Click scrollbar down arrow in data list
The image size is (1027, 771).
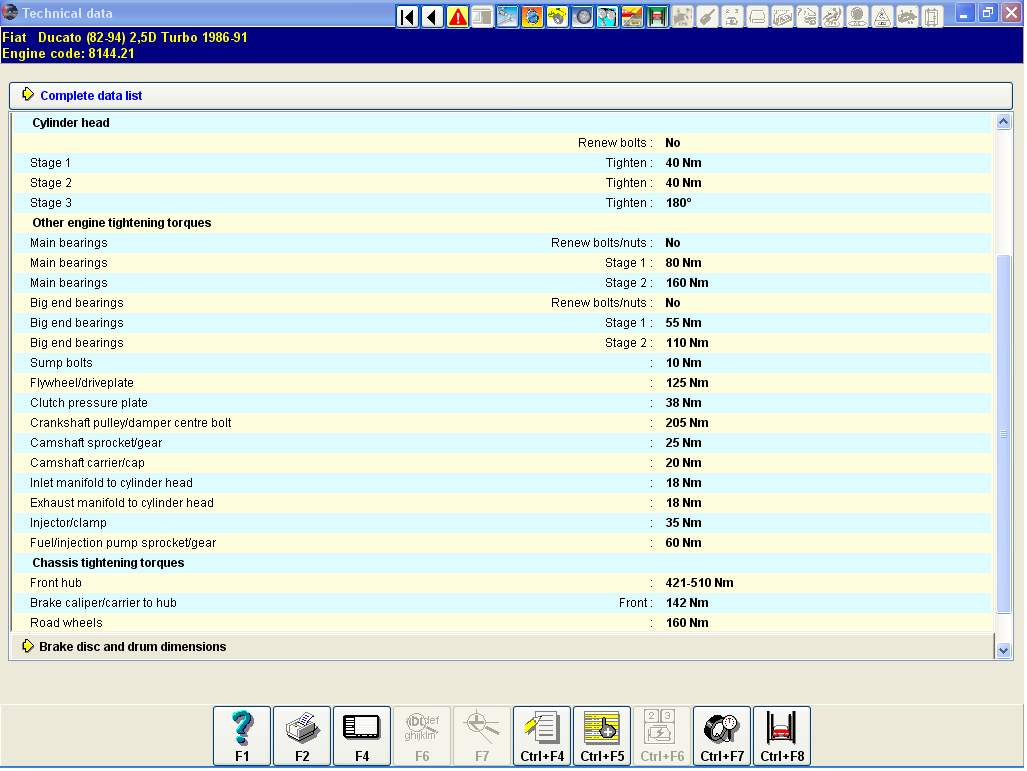pos(1003,650)
